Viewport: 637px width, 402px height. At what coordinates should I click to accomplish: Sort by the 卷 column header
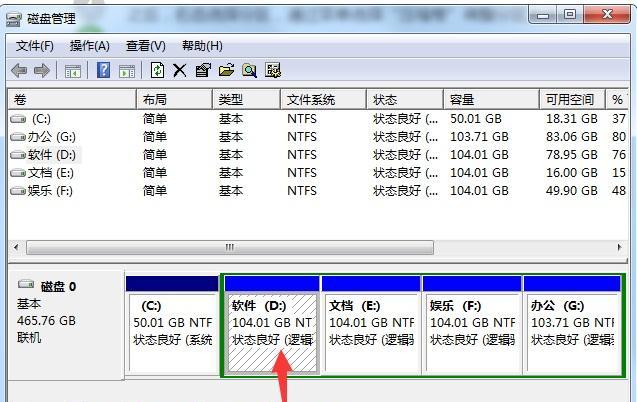[x=72, y=99]
